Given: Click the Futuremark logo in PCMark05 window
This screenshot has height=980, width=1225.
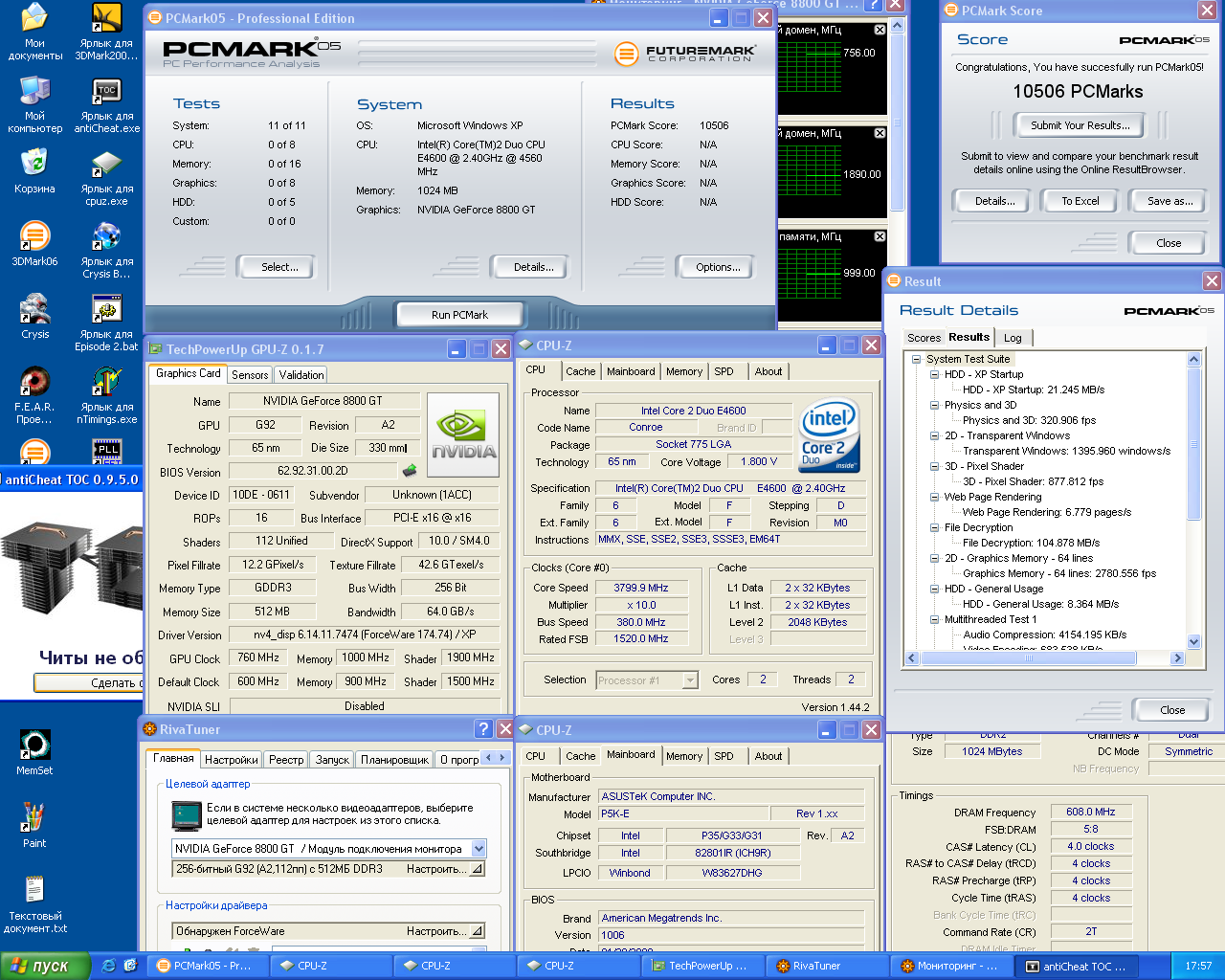Looking at the screenshot, I should click(x=685, y=54).
